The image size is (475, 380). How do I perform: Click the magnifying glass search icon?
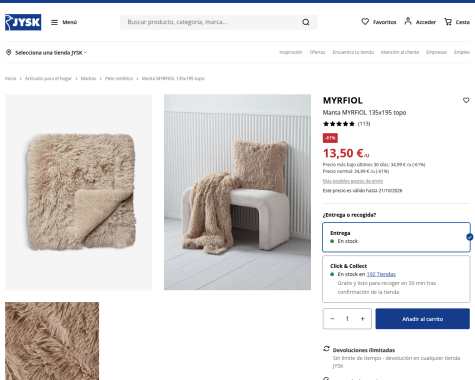tap(306, 22)
